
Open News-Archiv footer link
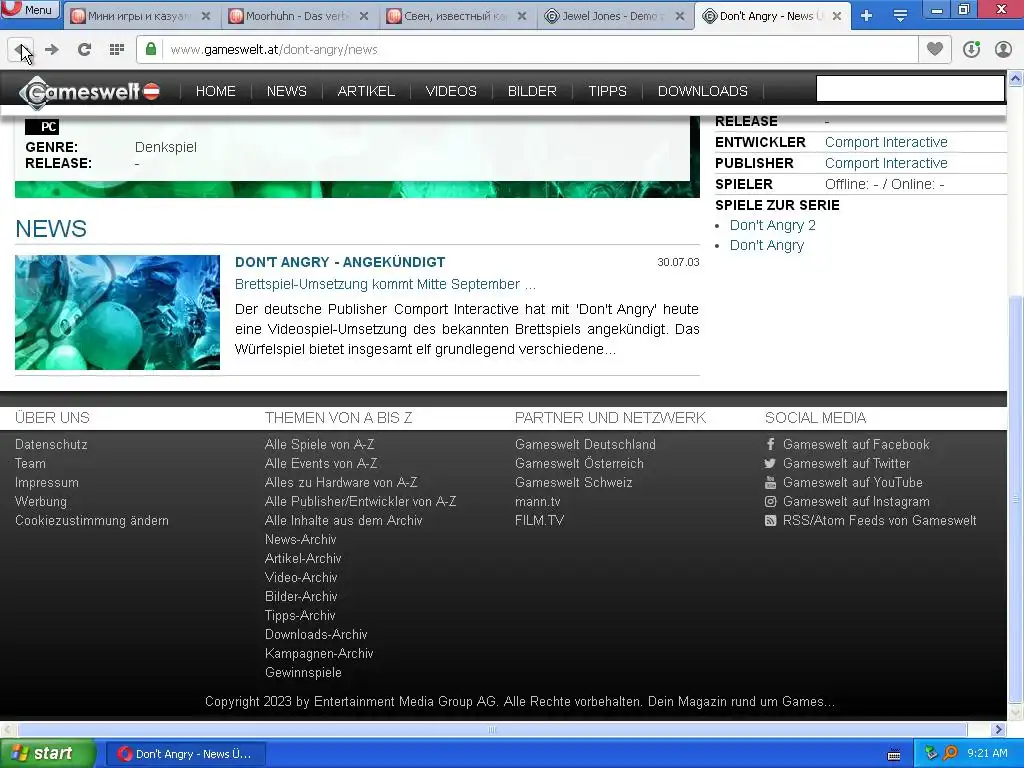click(x=300, y=539)
